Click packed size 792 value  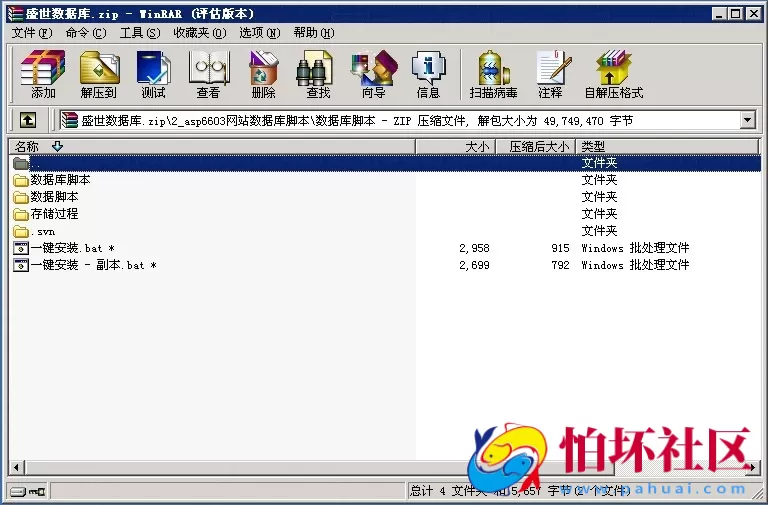point(560,265)
